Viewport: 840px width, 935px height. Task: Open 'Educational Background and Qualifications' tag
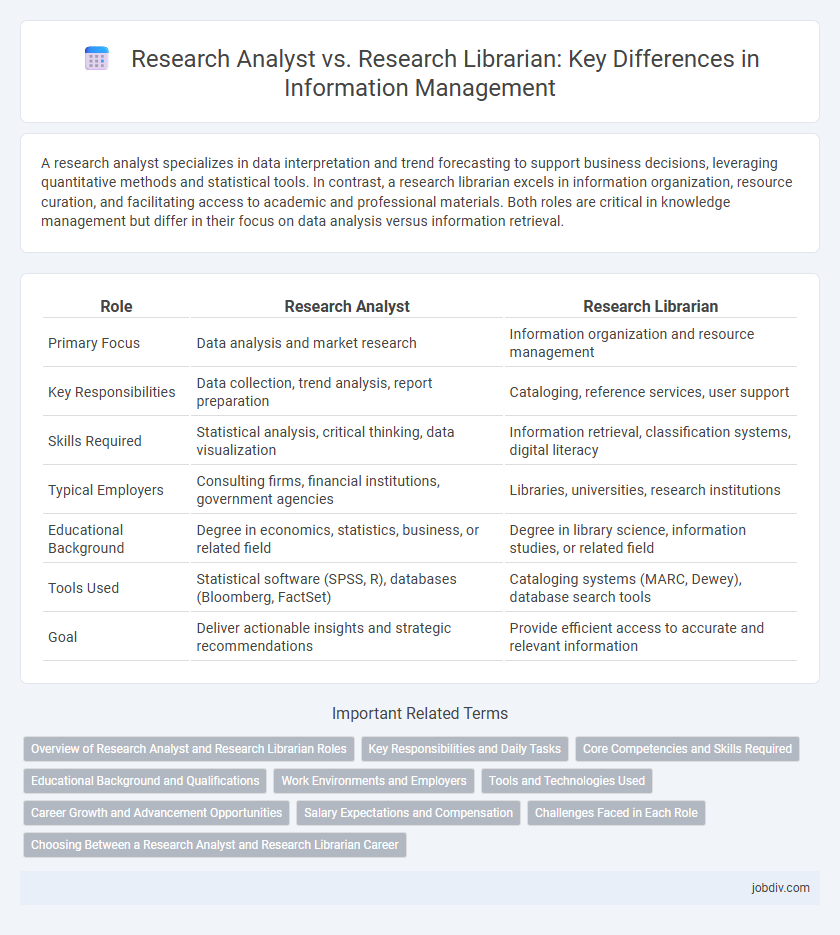[x=145, y=781]
